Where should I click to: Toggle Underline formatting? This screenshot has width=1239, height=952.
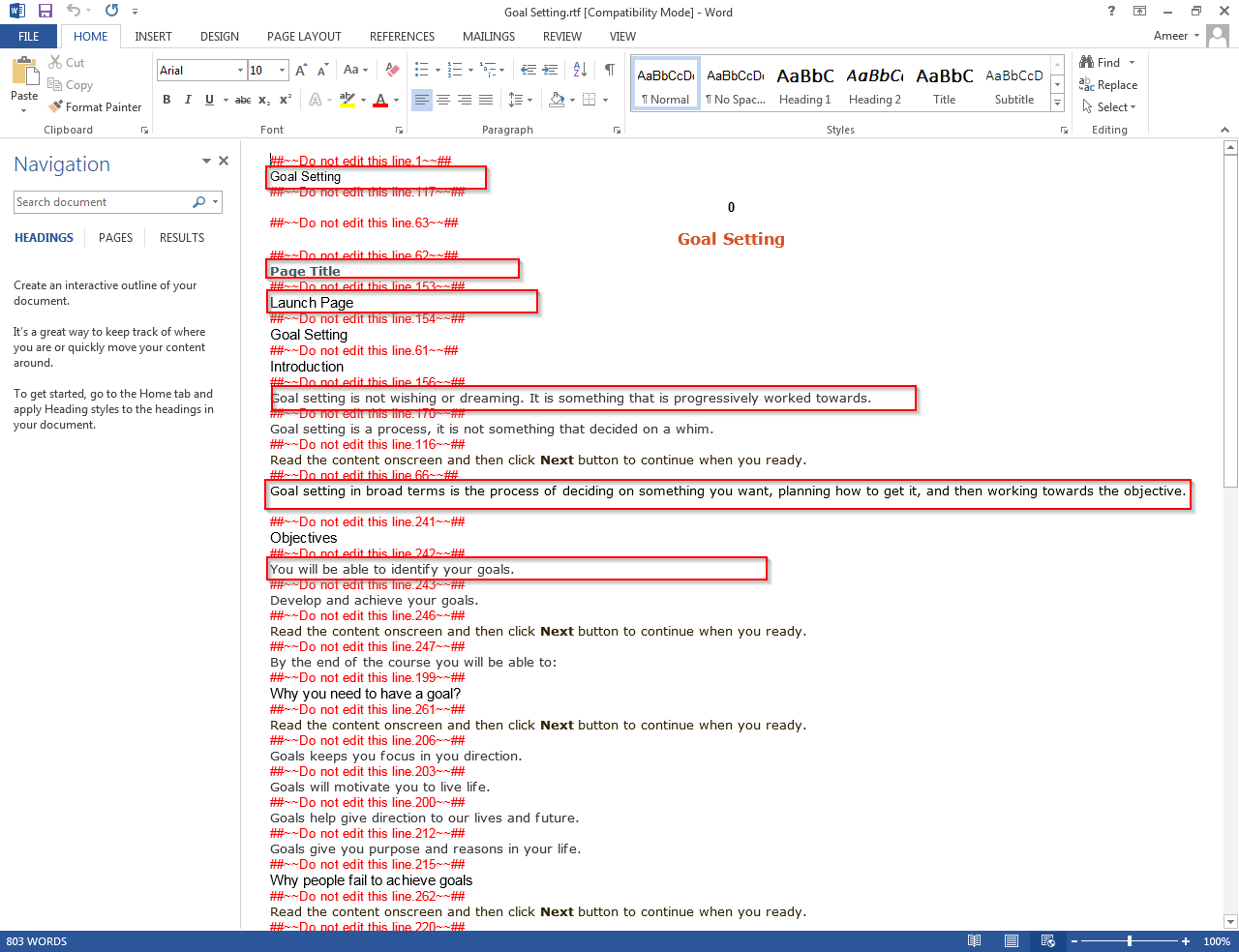click(x=209, y=100)
